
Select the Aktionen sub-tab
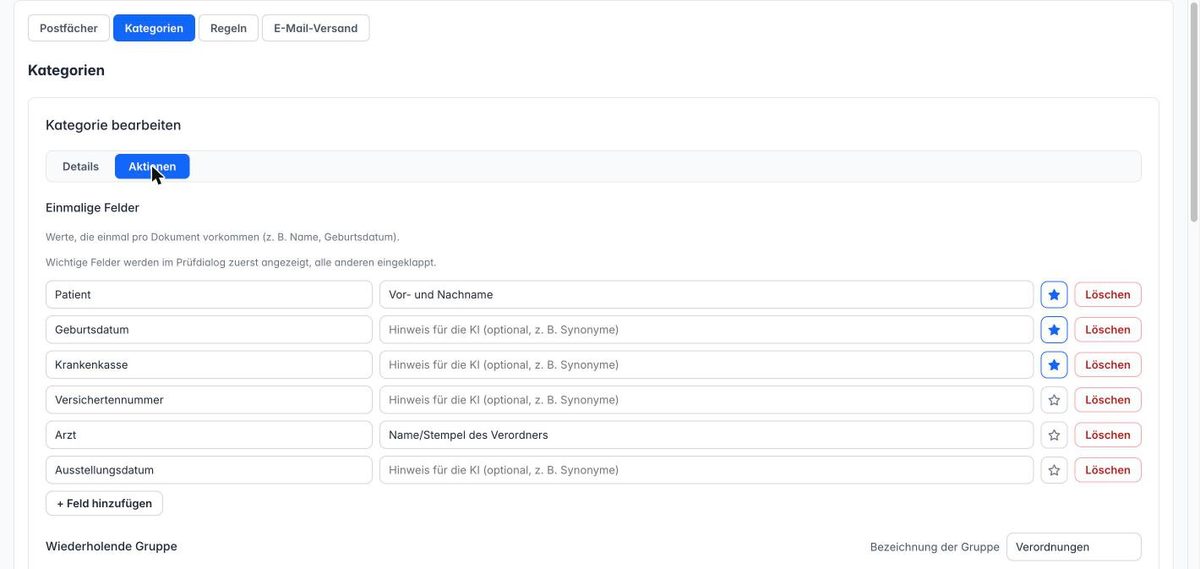click(x=152, y=167)
